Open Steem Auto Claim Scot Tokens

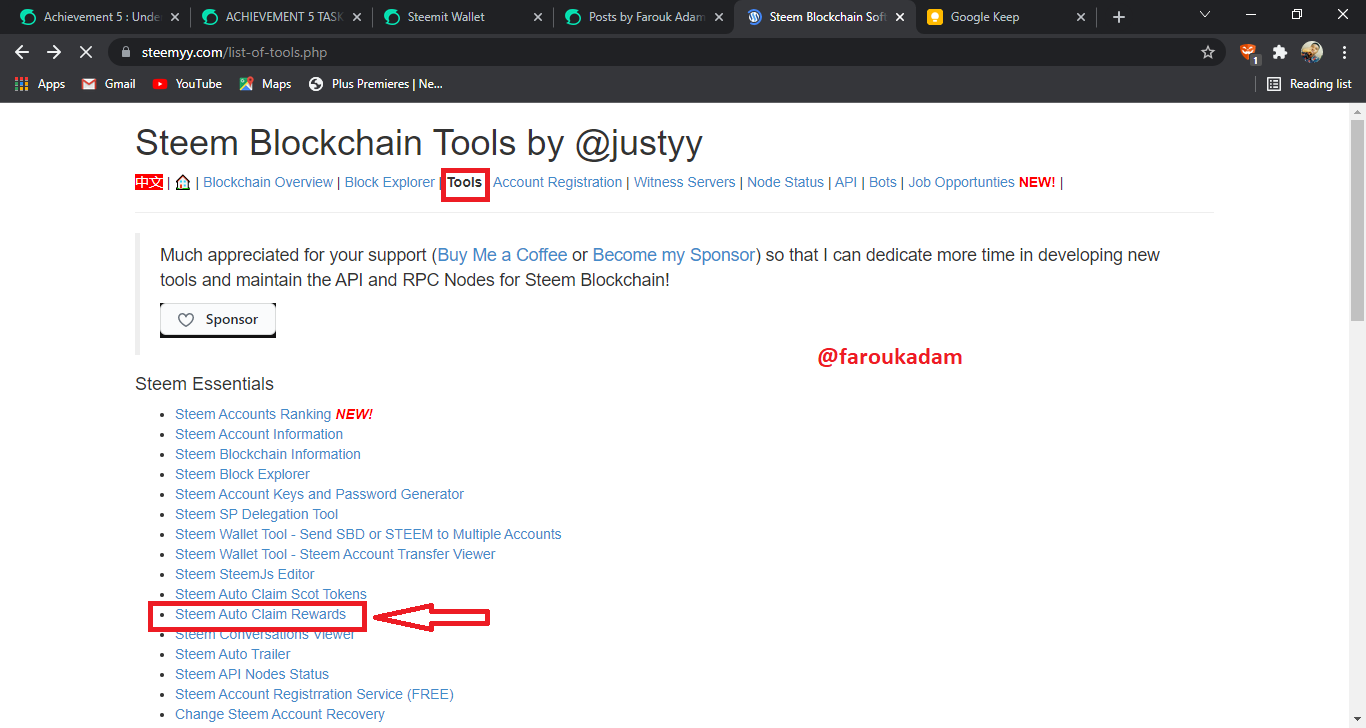point(271,594)
